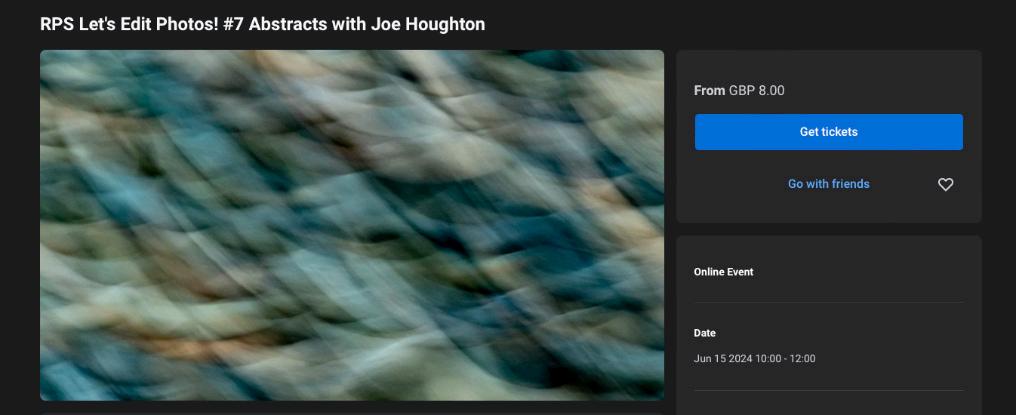Click the divider line below the date

pyautogui.click(x=829, y=390)
